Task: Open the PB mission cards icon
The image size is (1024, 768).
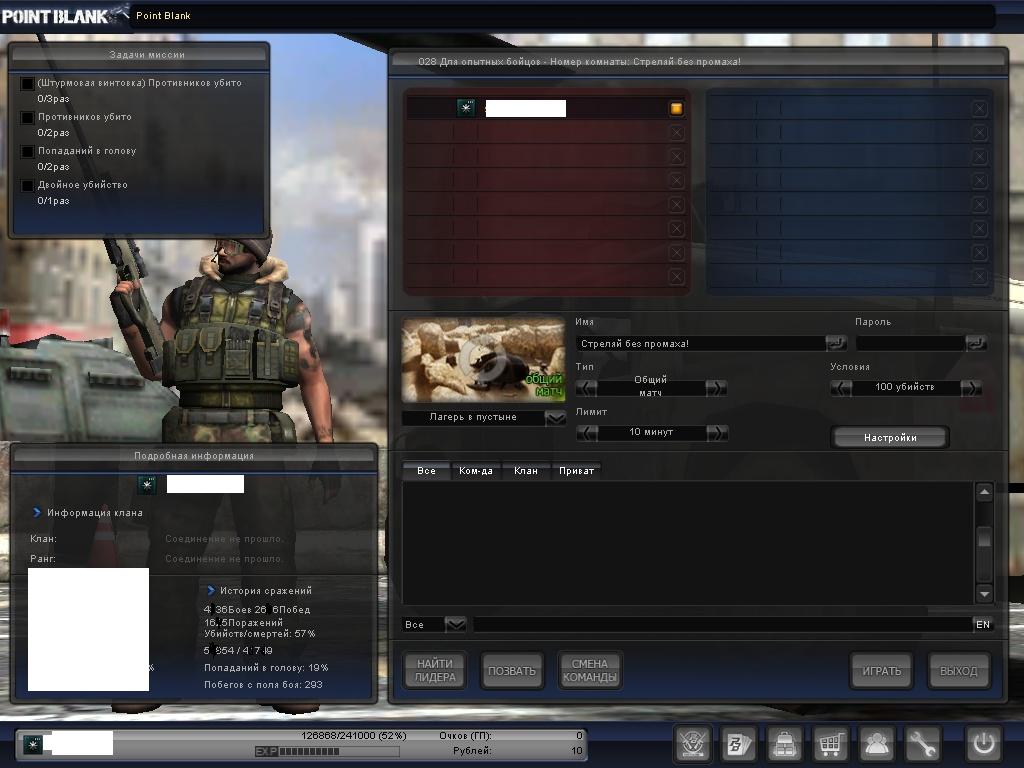Action: click(739, 744)
